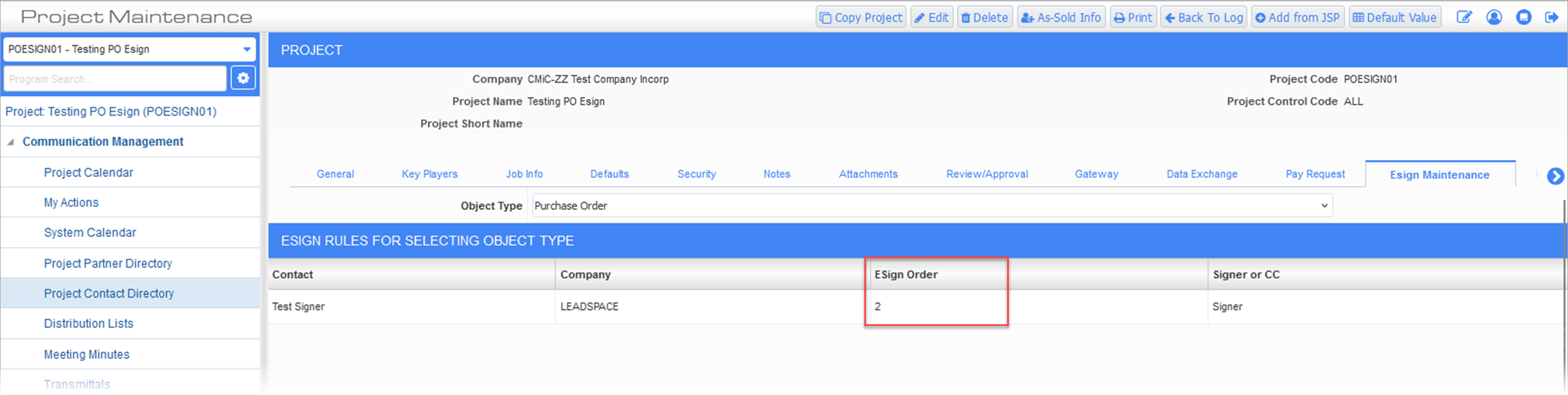Open Meeting Minutes
Image resolution: width=1568 pixels, height=395 pixels.
[87, 354]
